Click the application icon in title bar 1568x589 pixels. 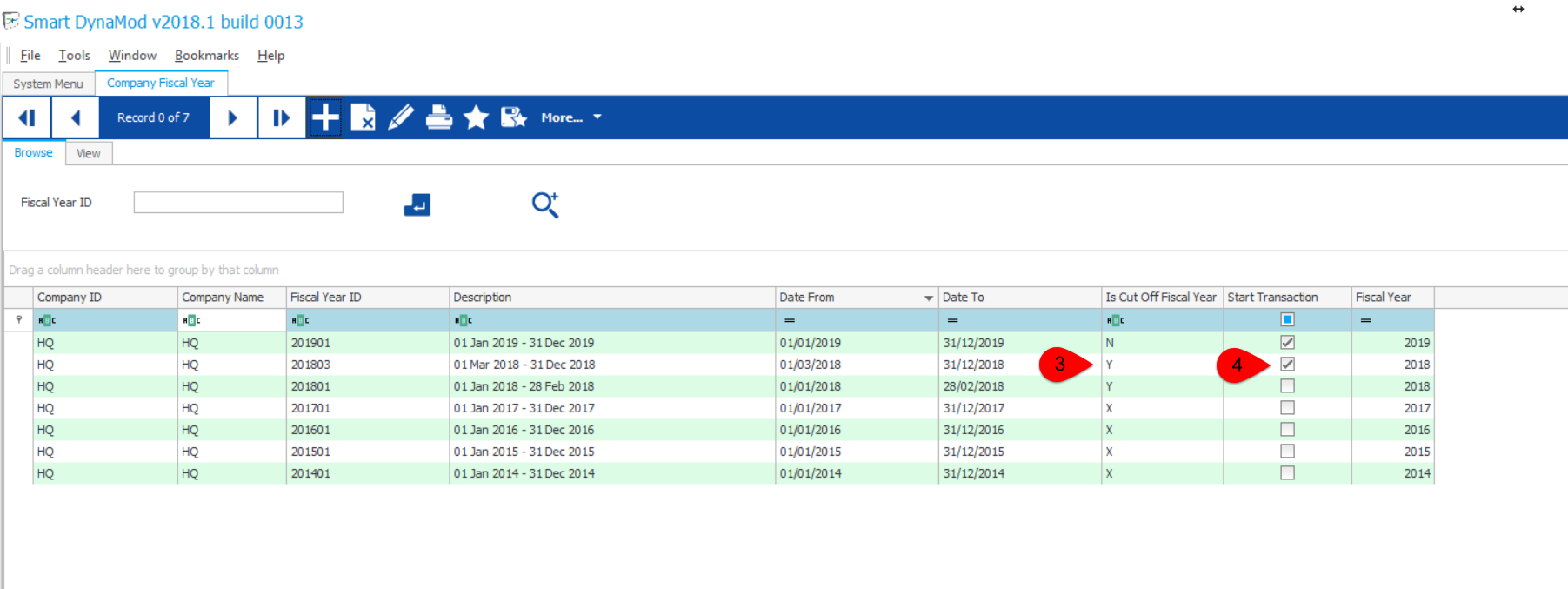coord(11,20)
